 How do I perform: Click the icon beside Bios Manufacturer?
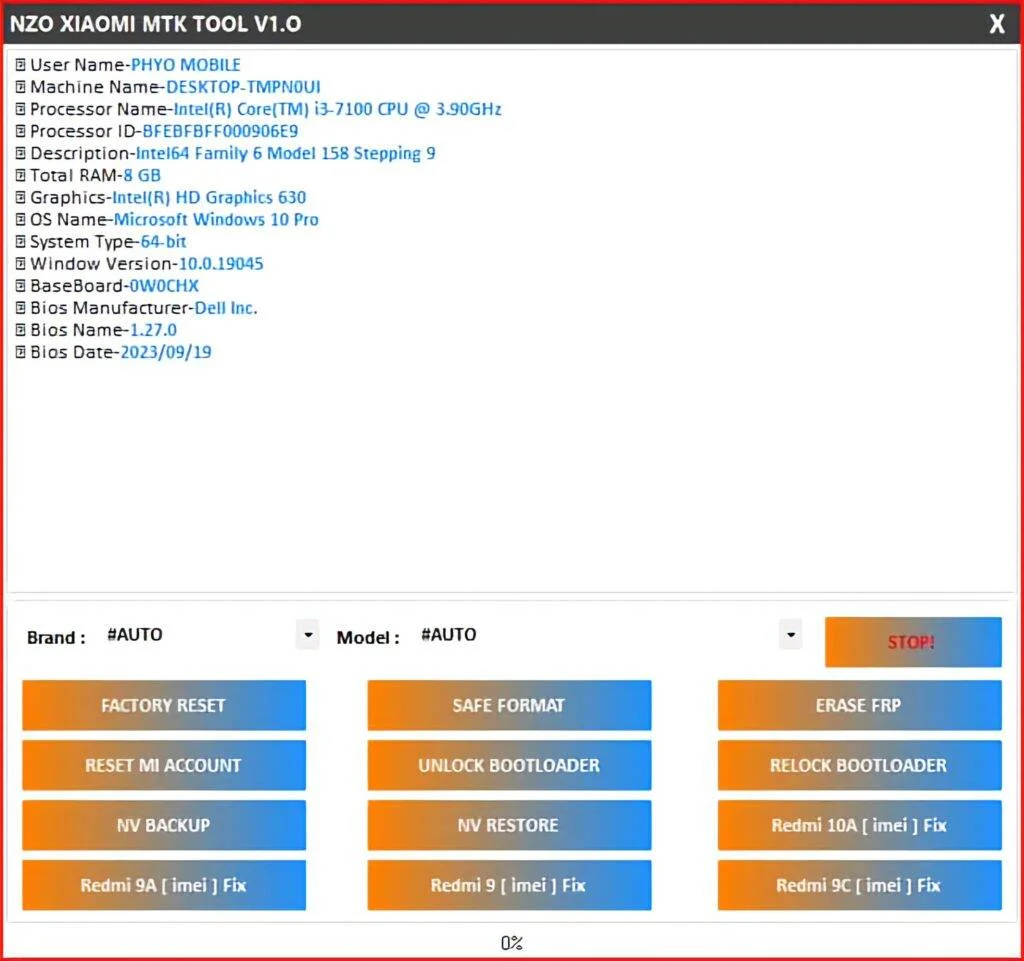coord(20,307)
